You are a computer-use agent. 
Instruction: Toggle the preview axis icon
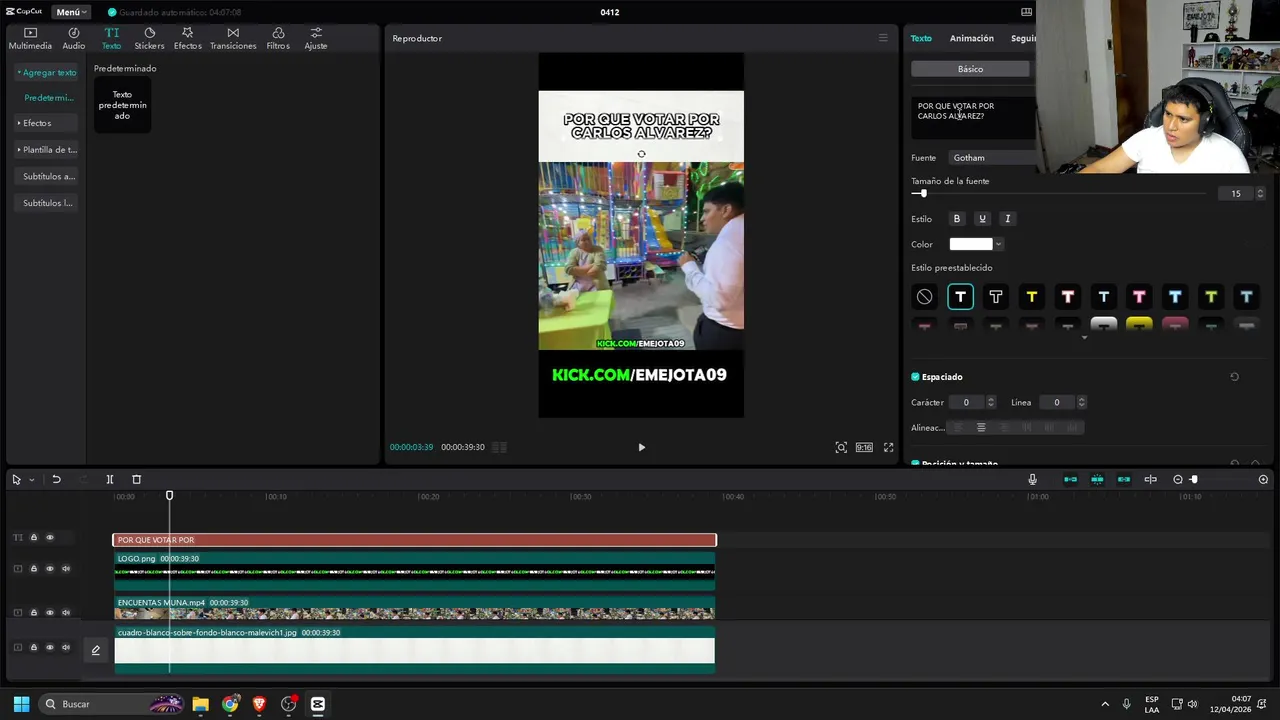pyautogui.click(x=1150, y=480)
